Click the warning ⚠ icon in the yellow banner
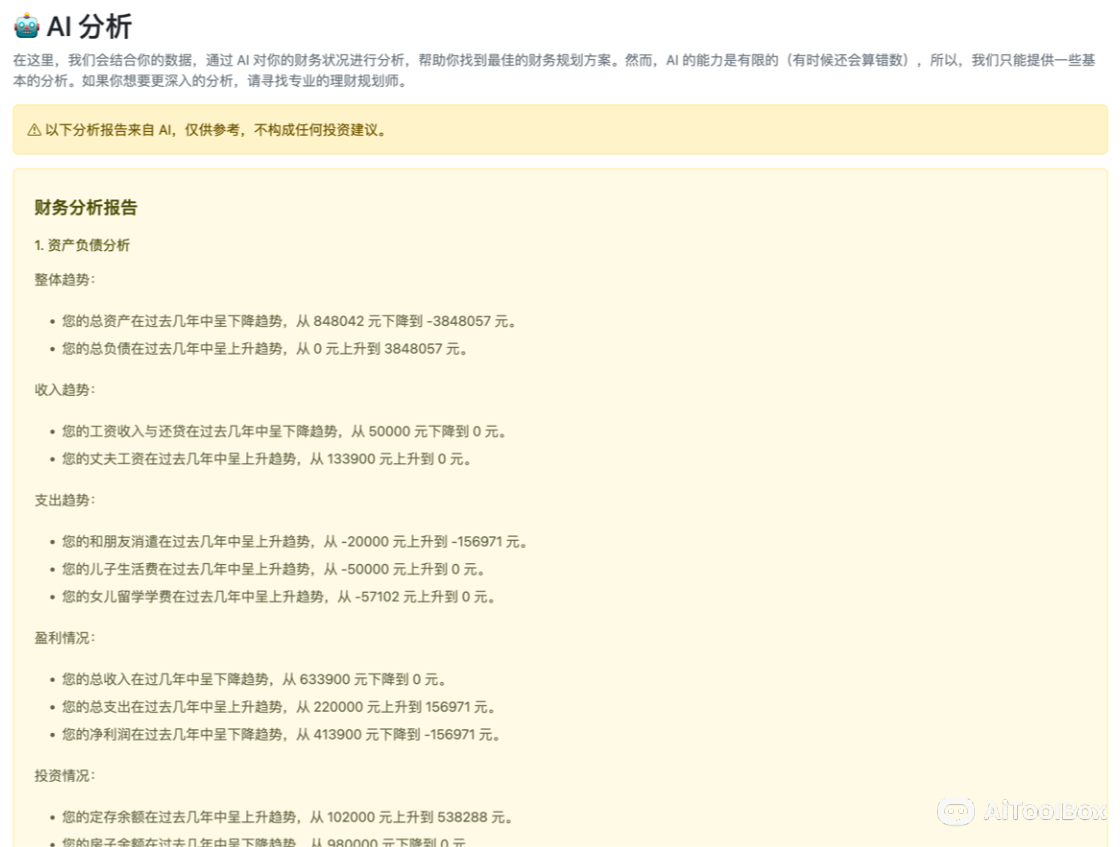1120x847 pixels. [32, 130]
